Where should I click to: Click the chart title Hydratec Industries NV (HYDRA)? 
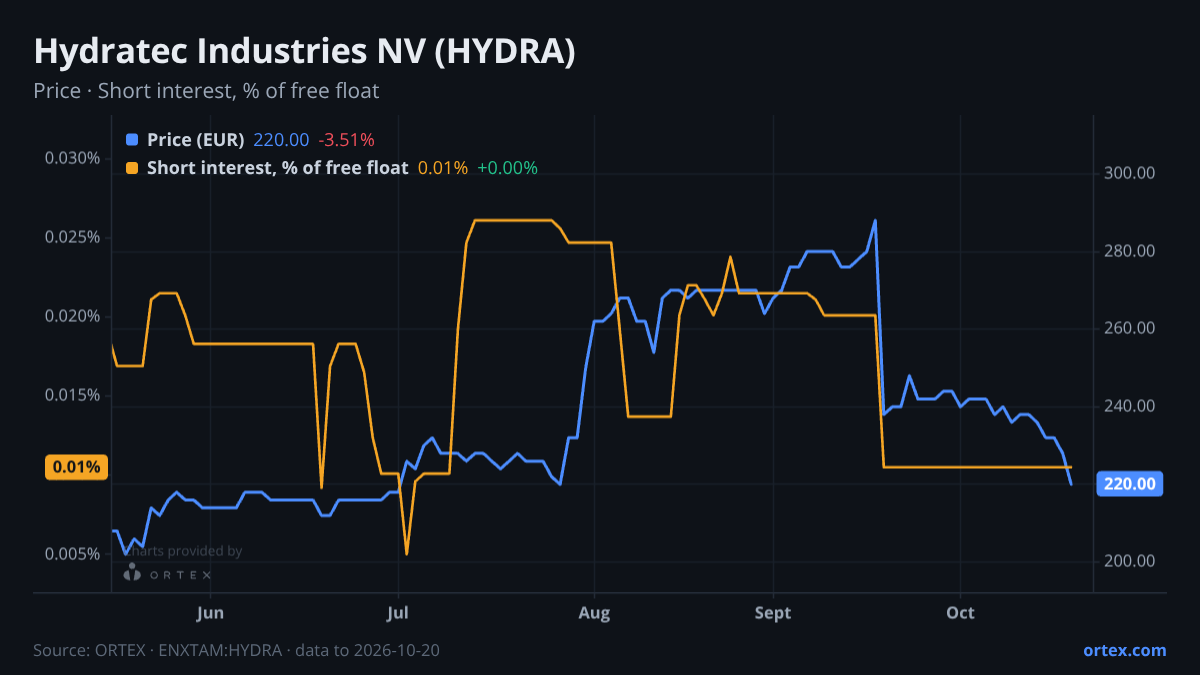click(304, 52)
